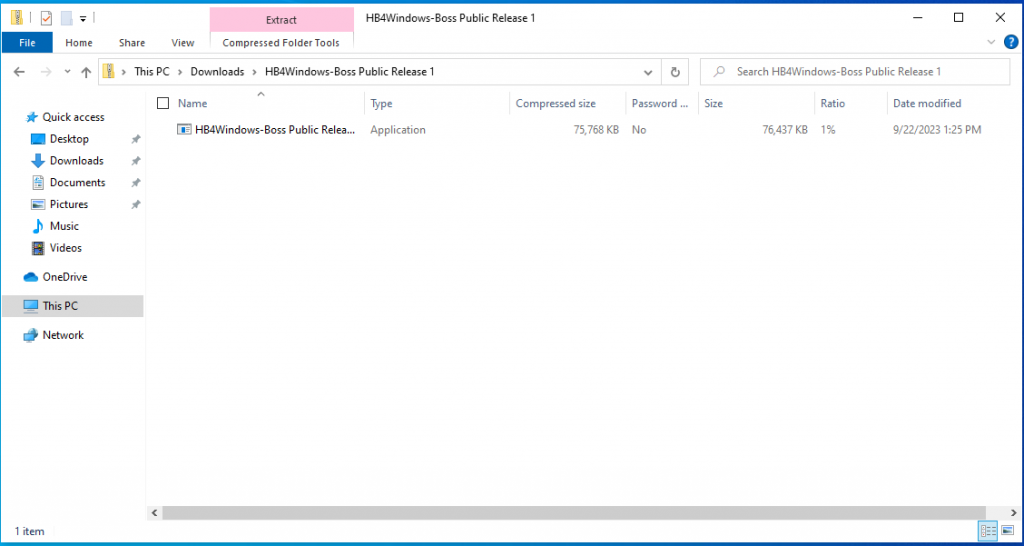Screen dimensions: 1024x546
Task: Switch to Details view icon in status bar
Action: click(988, 531)
